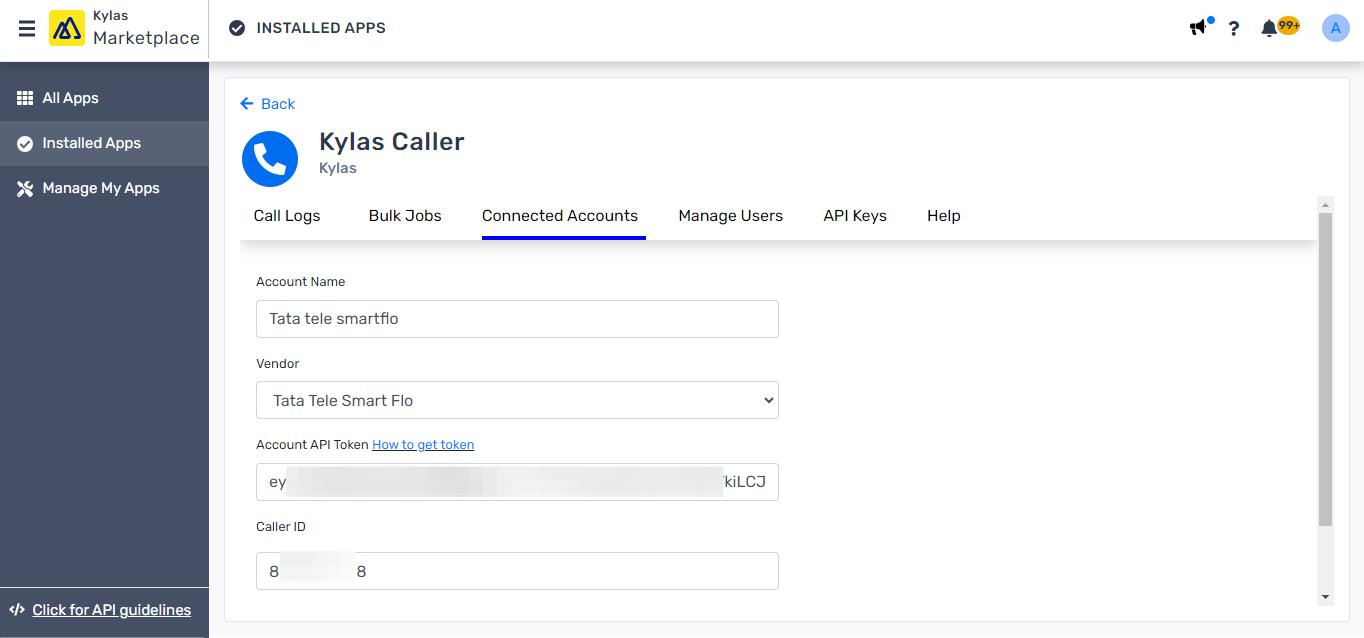1364x638 pixels.
Task: Click the Account API Token field
Action: [517, 482]
